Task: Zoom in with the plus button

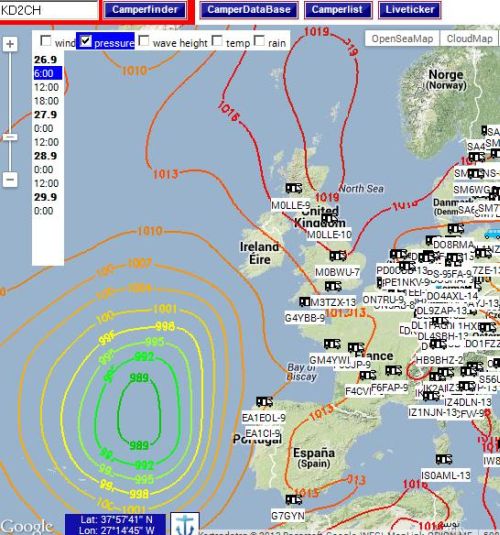Action: 10,44
